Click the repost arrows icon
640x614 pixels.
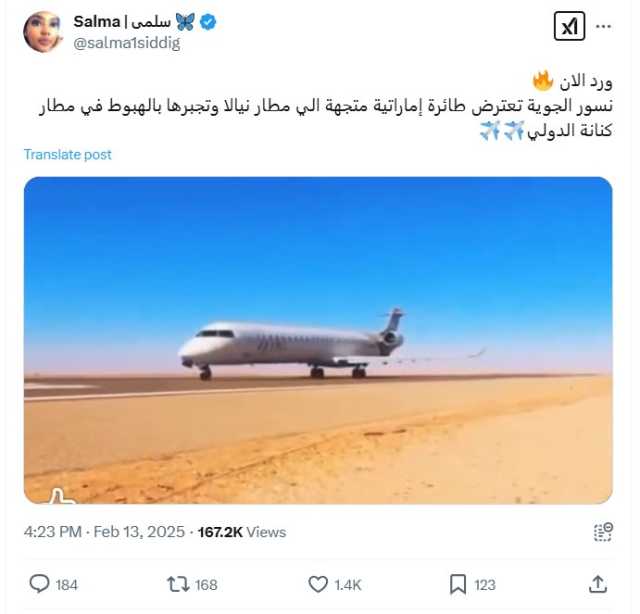pos(178,584)
